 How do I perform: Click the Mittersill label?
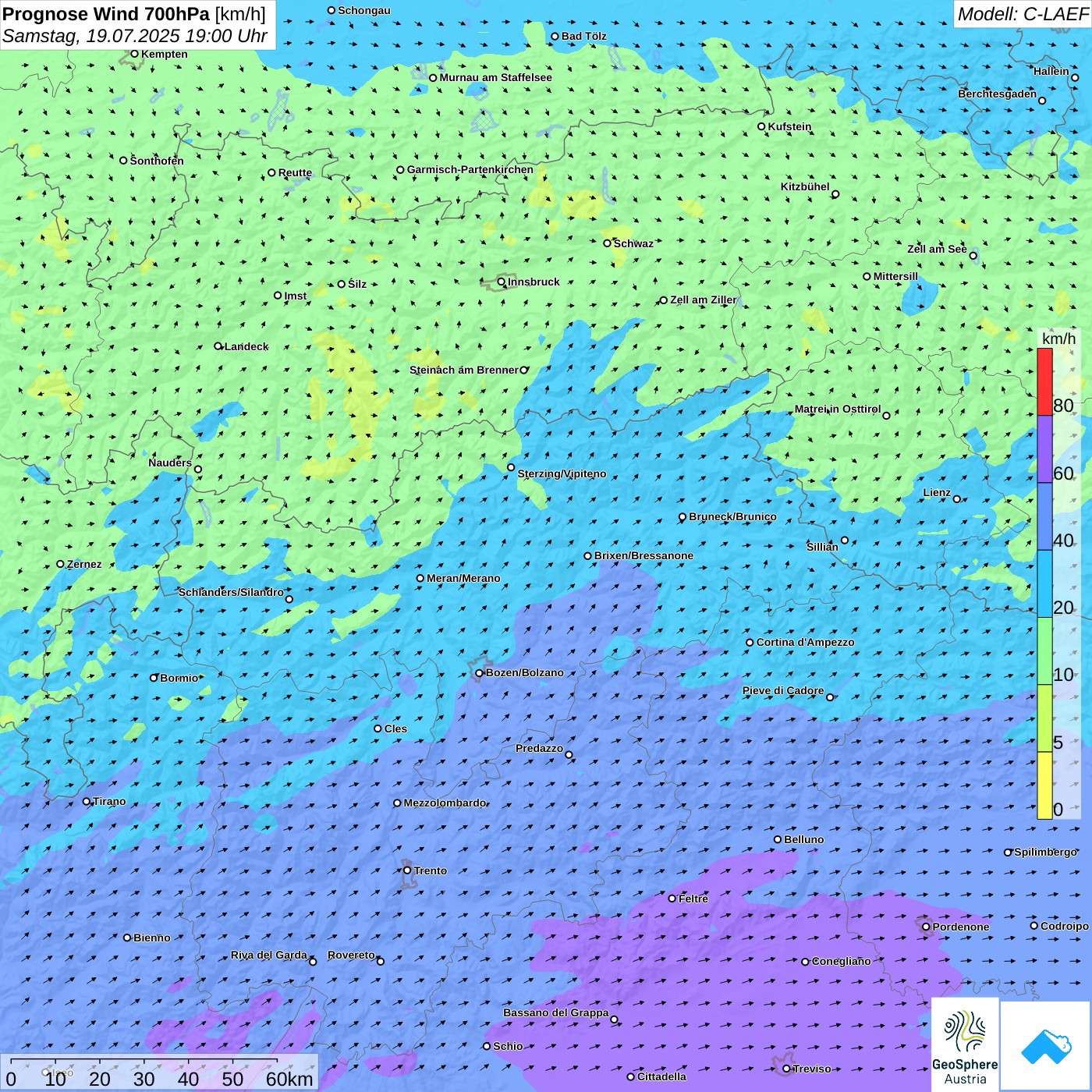[x=896, y=276]
